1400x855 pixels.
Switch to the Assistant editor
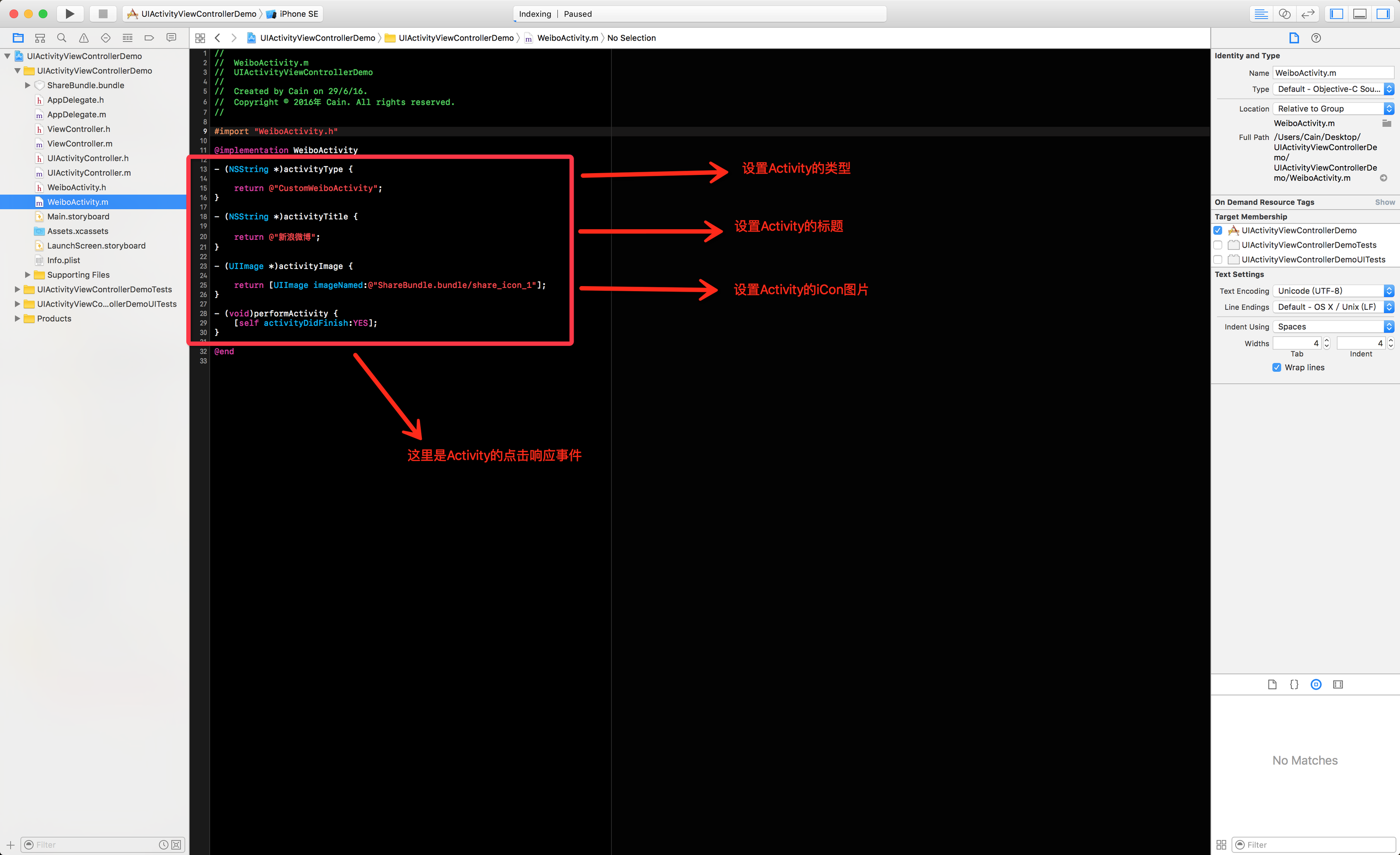tap(1285, 13)
